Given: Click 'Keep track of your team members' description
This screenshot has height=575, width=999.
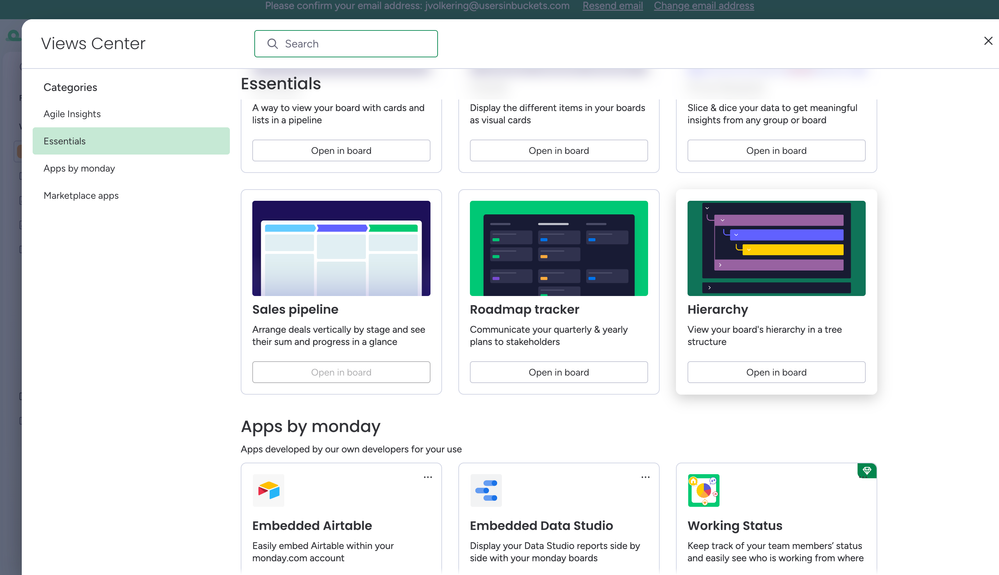Looking at the screenshot, I should tap(775, 552).
